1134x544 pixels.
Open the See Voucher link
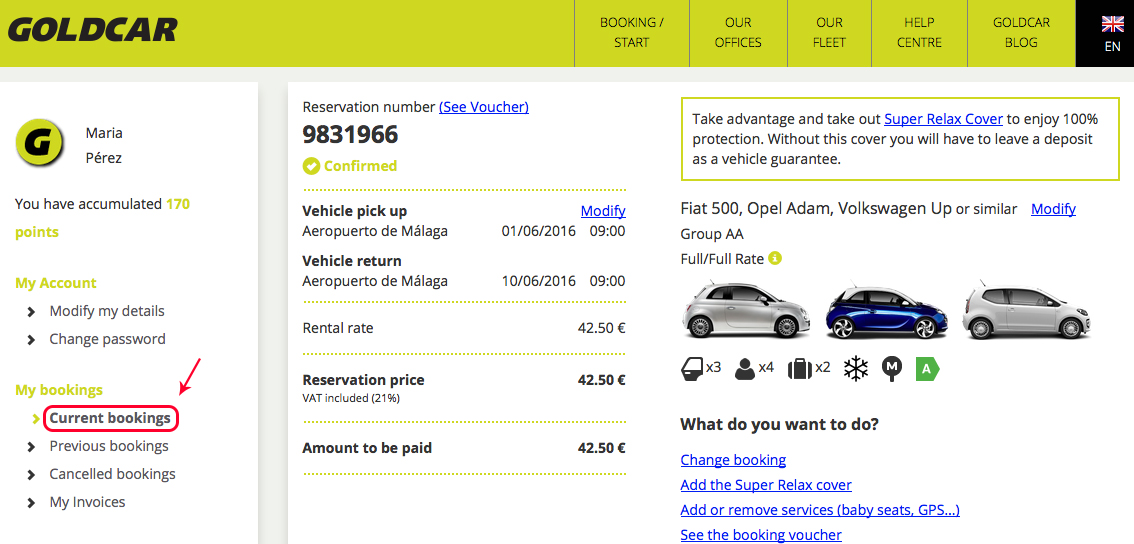click(x=484, y=107)
